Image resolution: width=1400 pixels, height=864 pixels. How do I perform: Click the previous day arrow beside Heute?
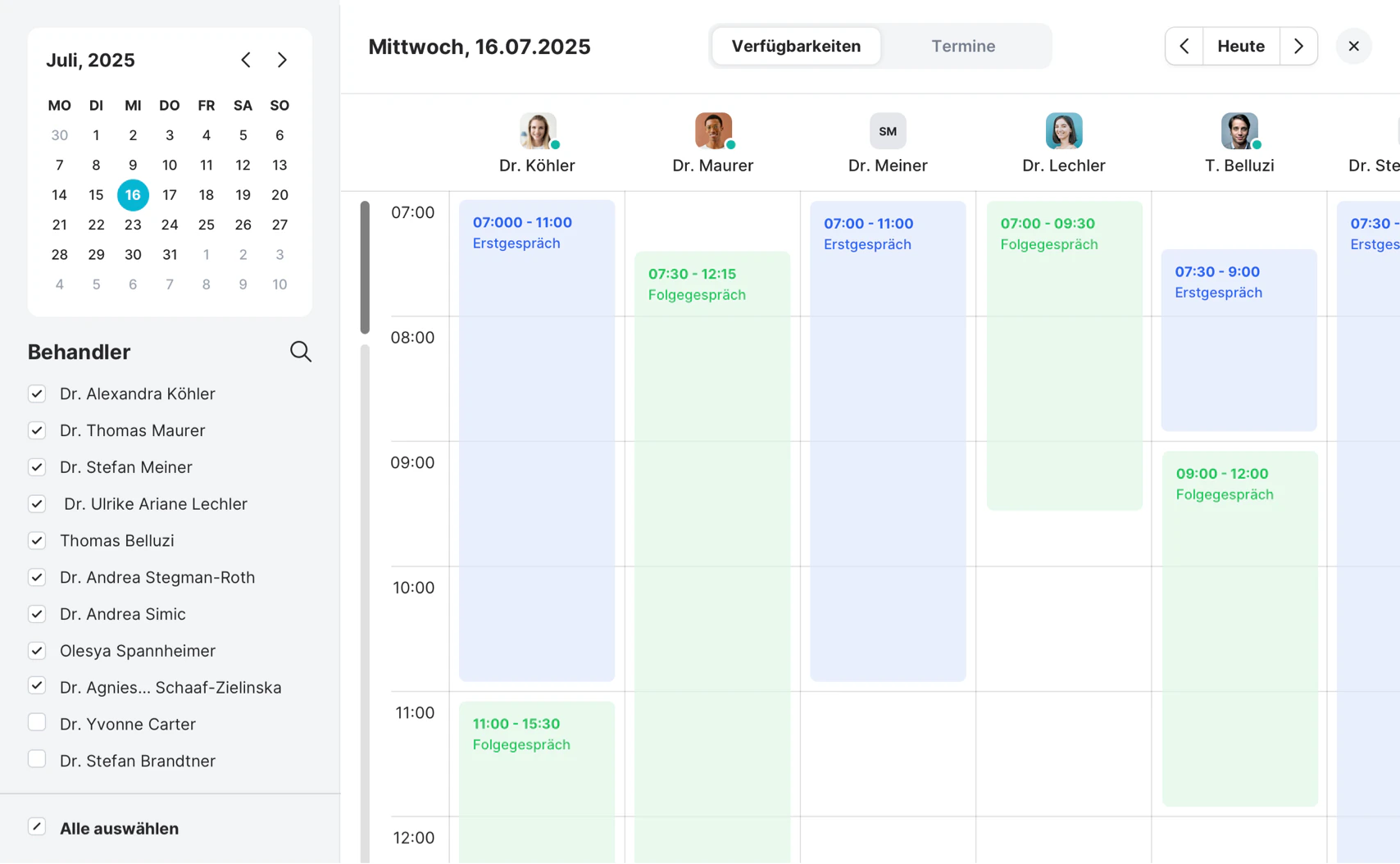tap(1184, 46)
